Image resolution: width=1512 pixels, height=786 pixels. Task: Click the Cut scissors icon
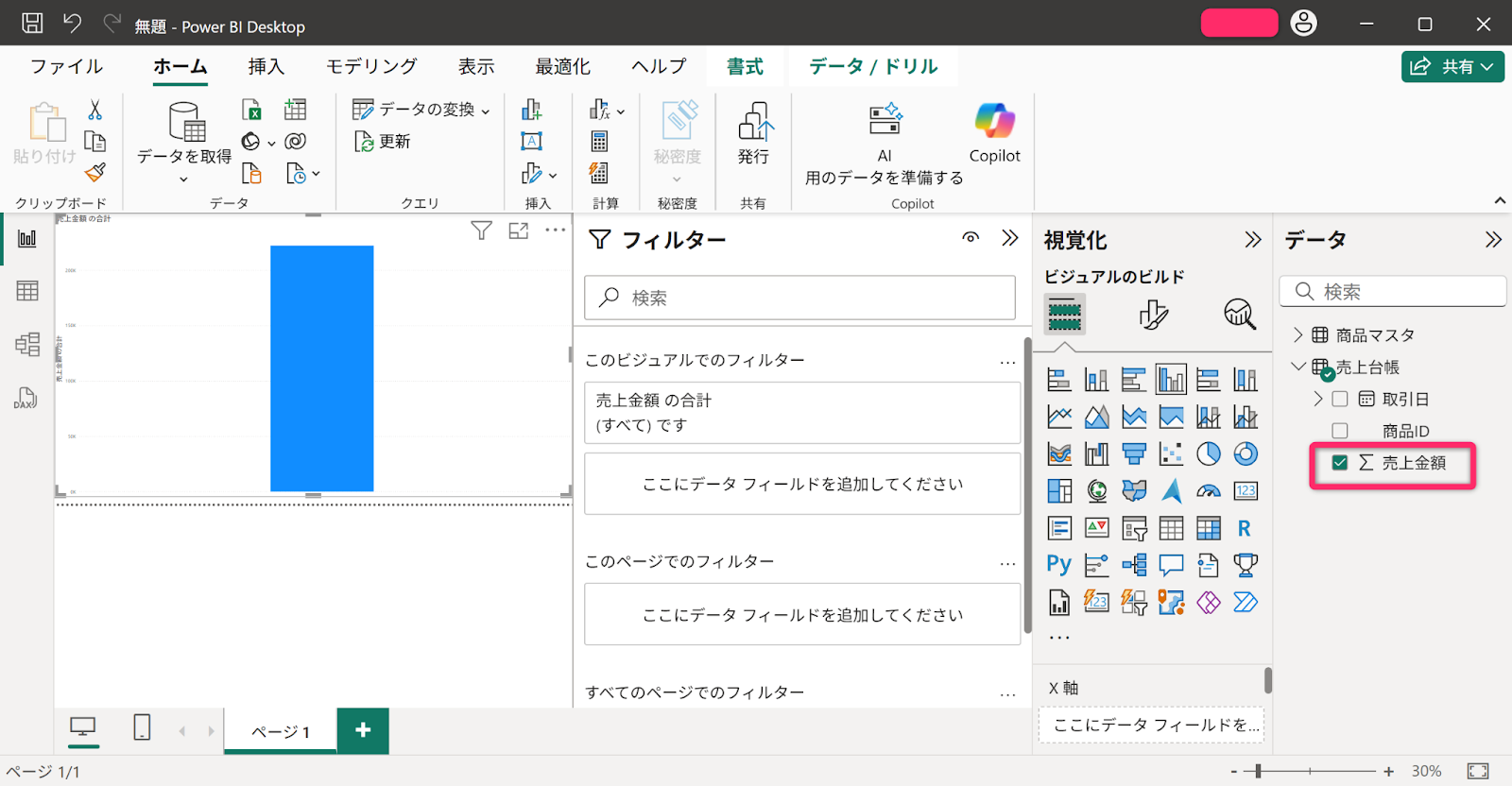(x=94, y=110)
